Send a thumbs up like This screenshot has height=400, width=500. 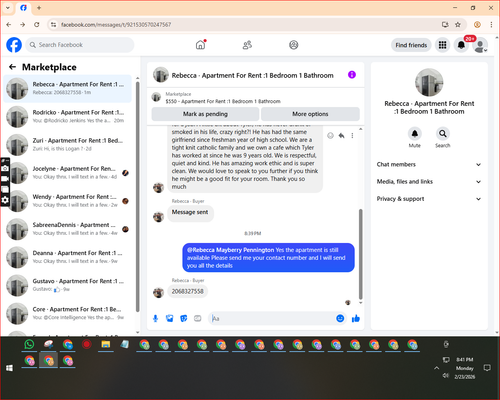point(356,318)
